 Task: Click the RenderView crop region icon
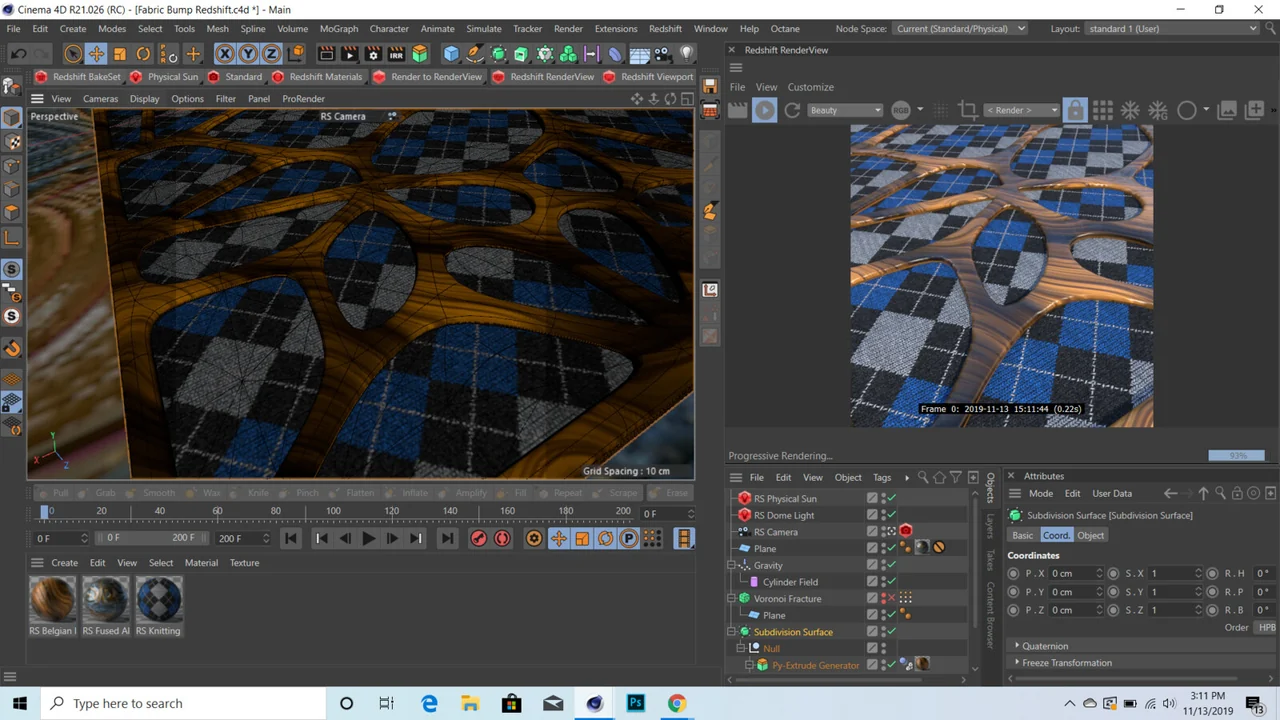point(967,110)
